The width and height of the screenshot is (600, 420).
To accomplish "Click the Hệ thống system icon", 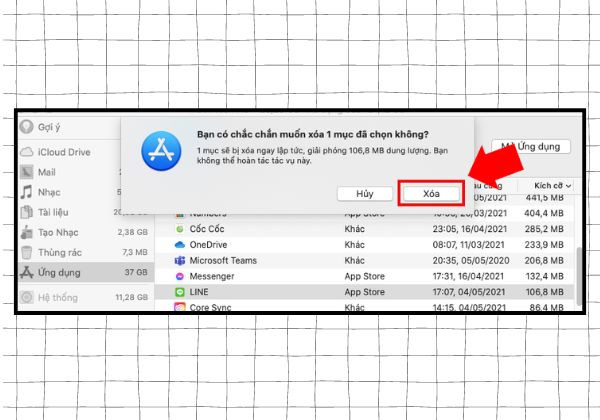I will (27, 297).
